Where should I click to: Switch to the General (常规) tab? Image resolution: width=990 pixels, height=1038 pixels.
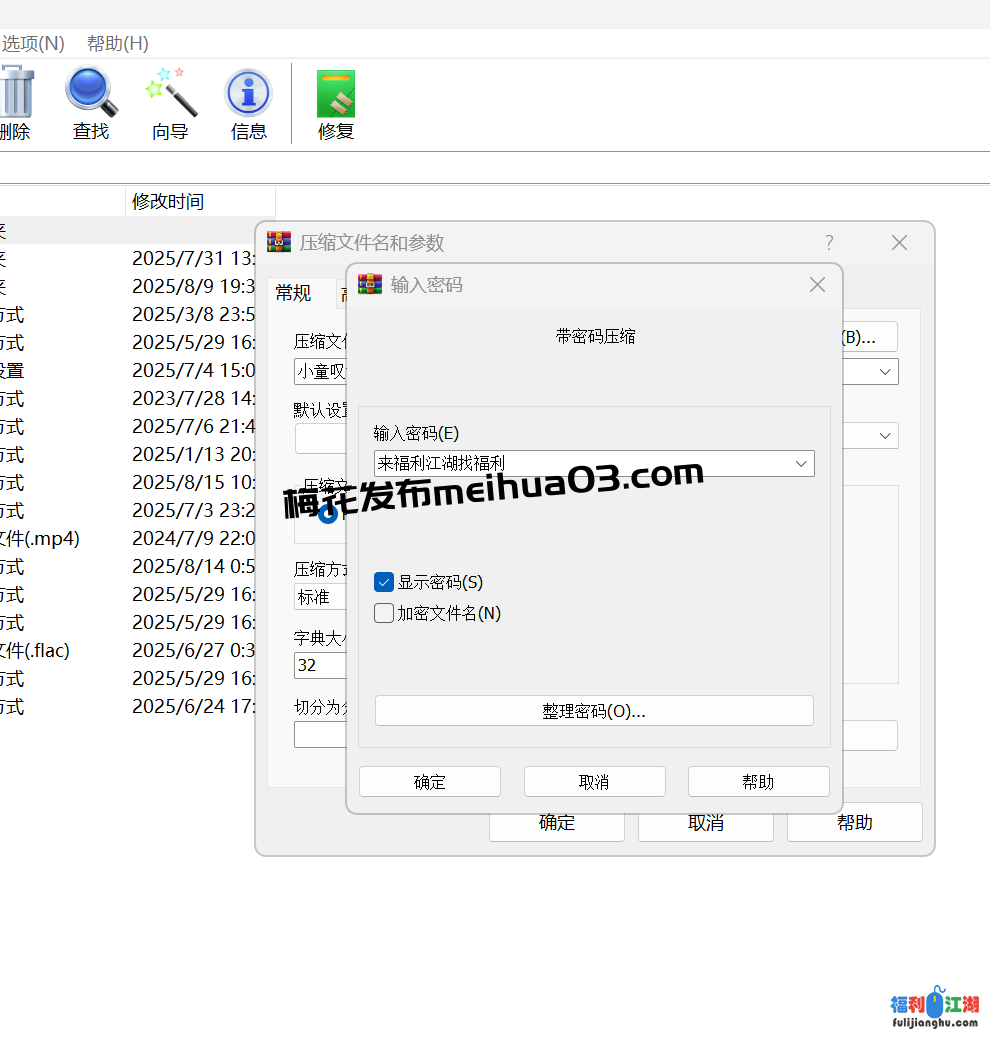[x=293, y=293]
